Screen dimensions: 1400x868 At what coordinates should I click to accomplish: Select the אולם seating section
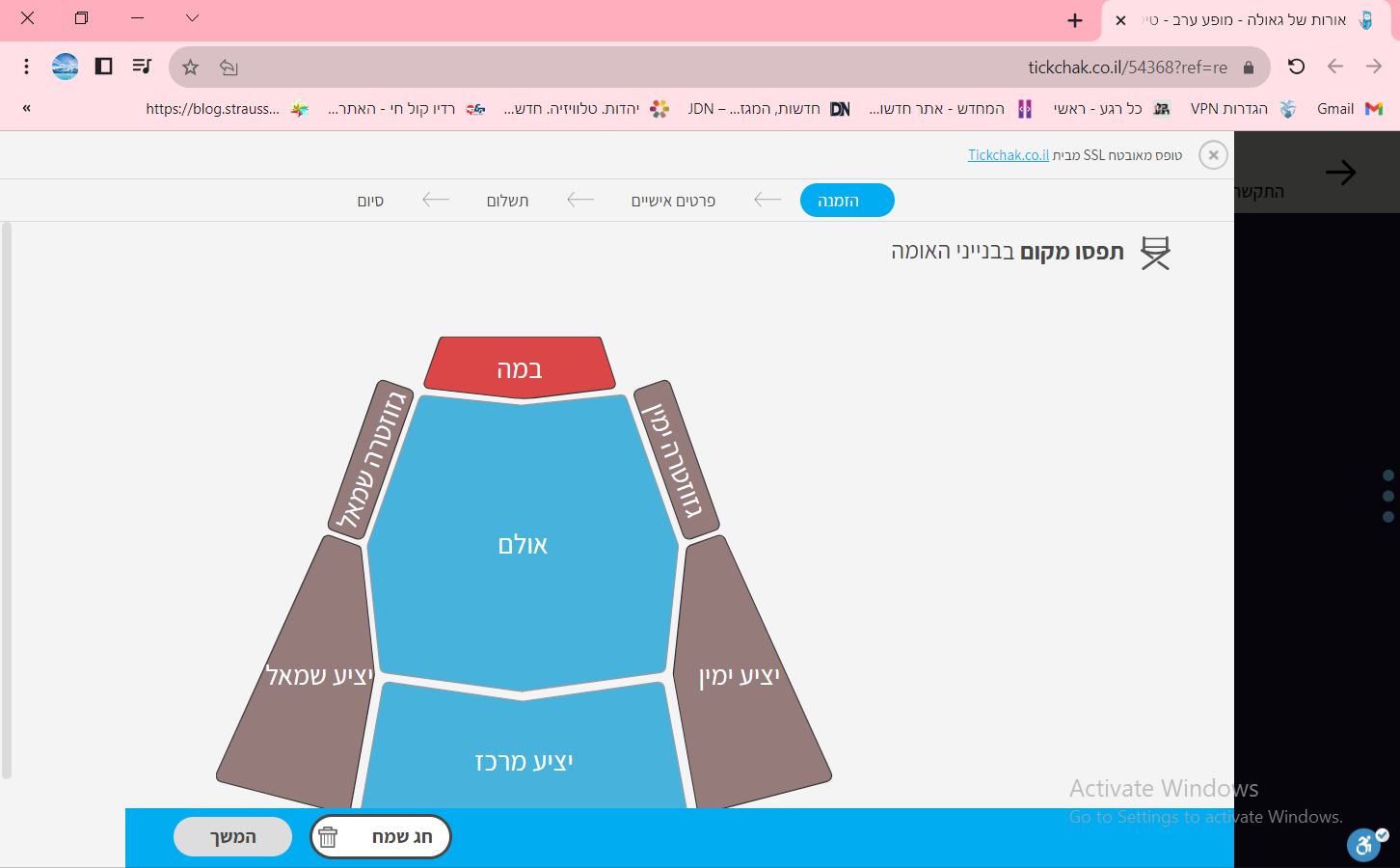(x=523, y=544)
